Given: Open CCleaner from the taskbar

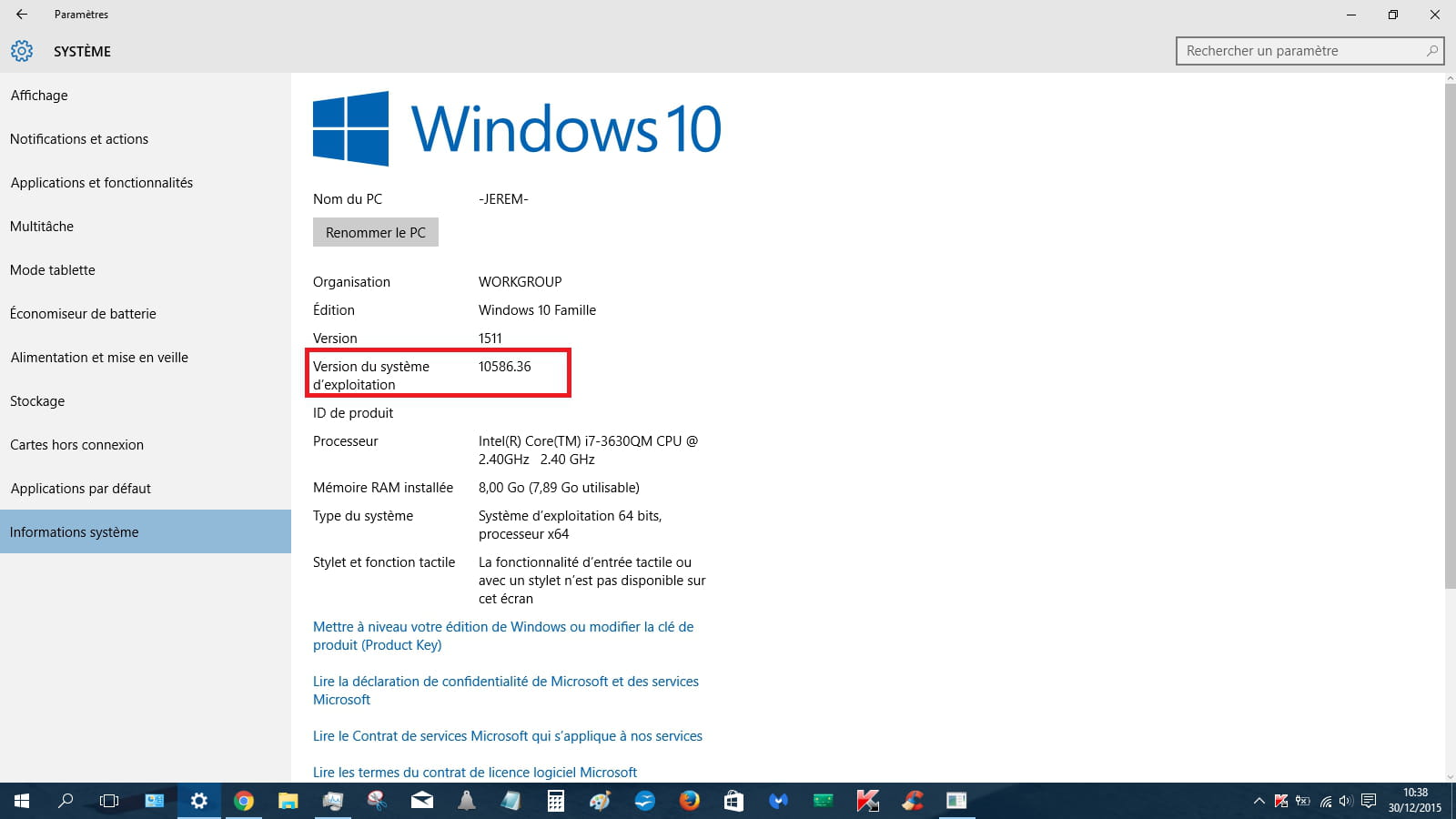Looking at the screenshot, I should point(912,801).
